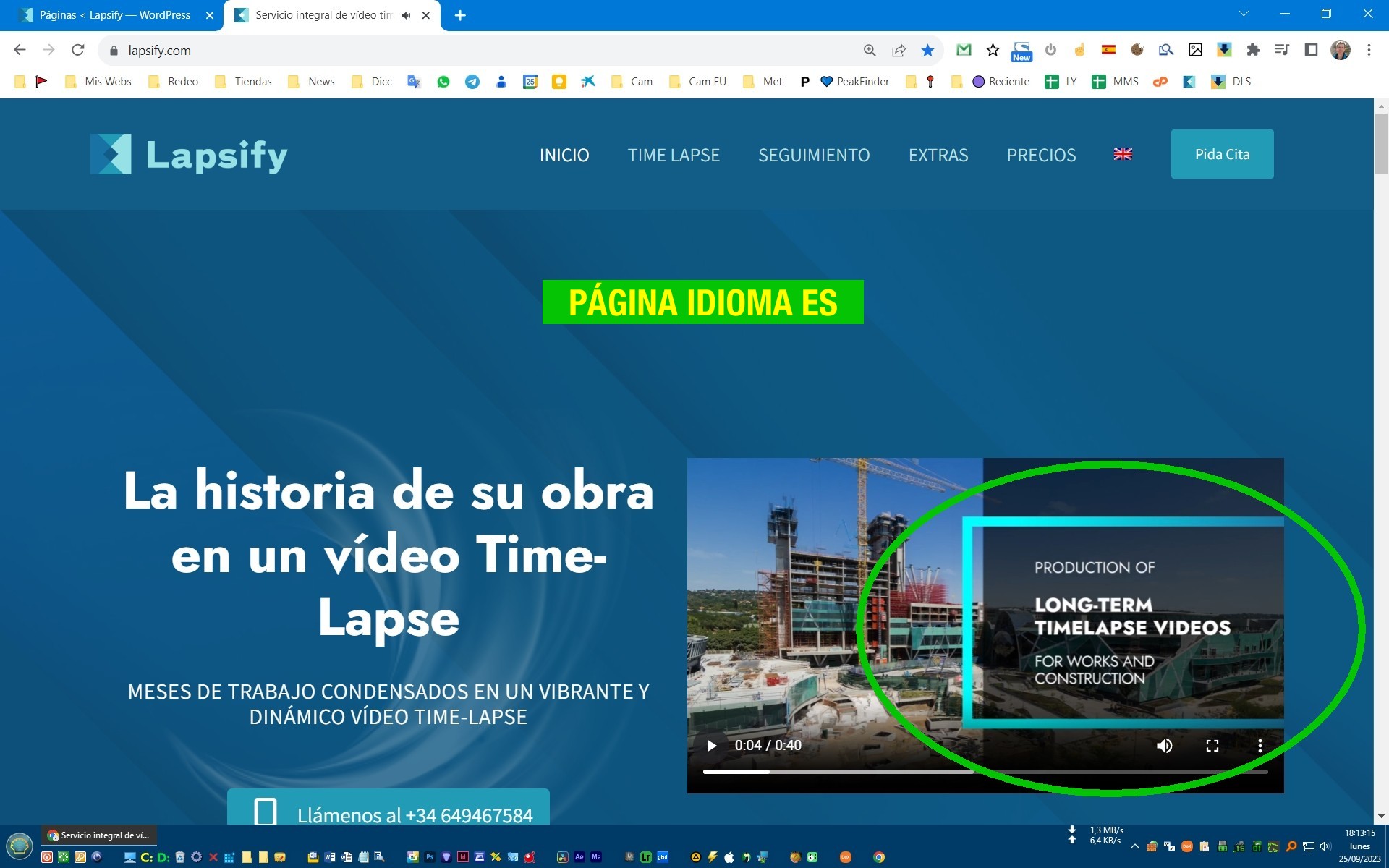Click 'Llámenos al +34 649467584' button
1389x868 pixels.
pos(388,807)
